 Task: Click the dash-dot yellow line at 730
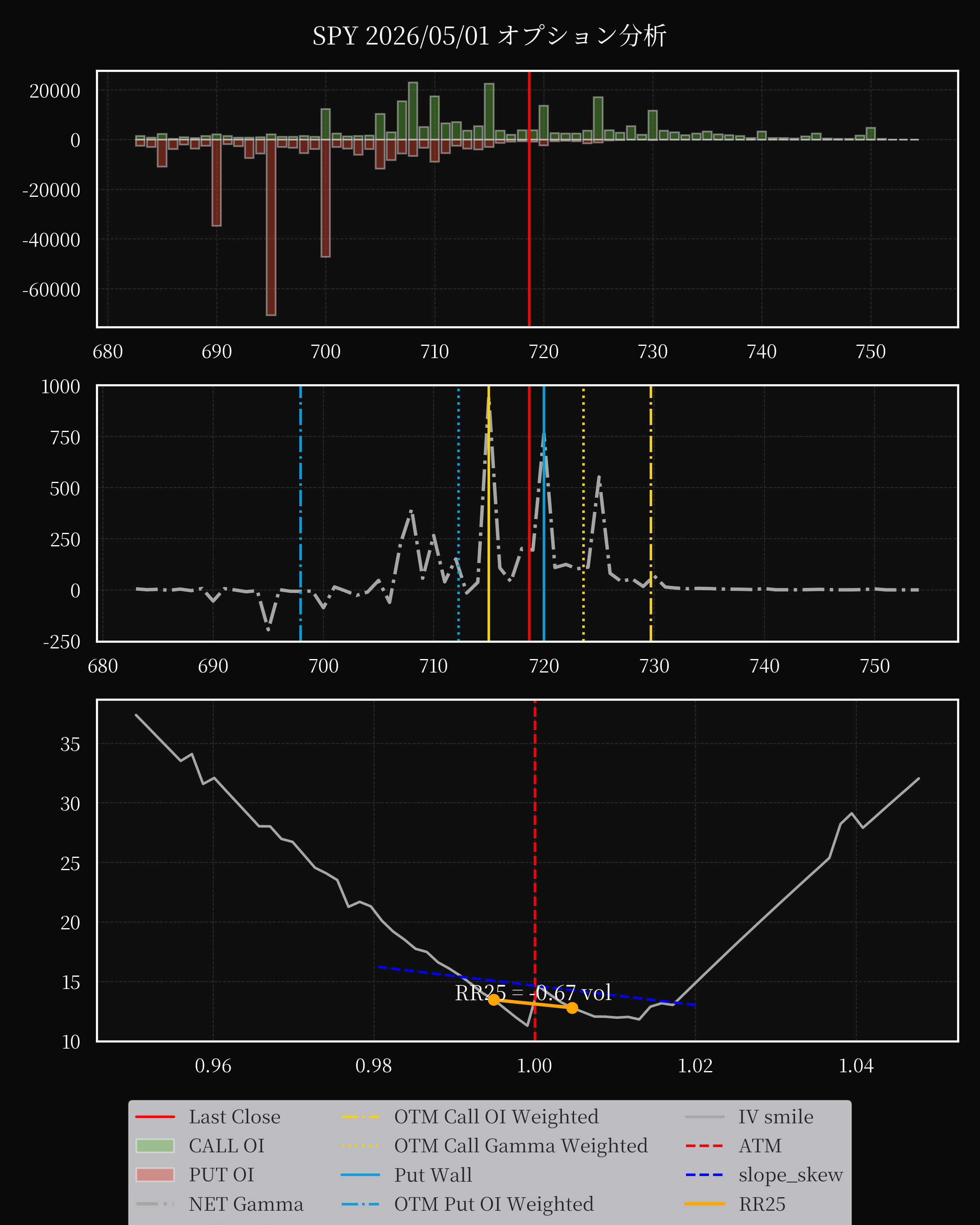[651, 514]
